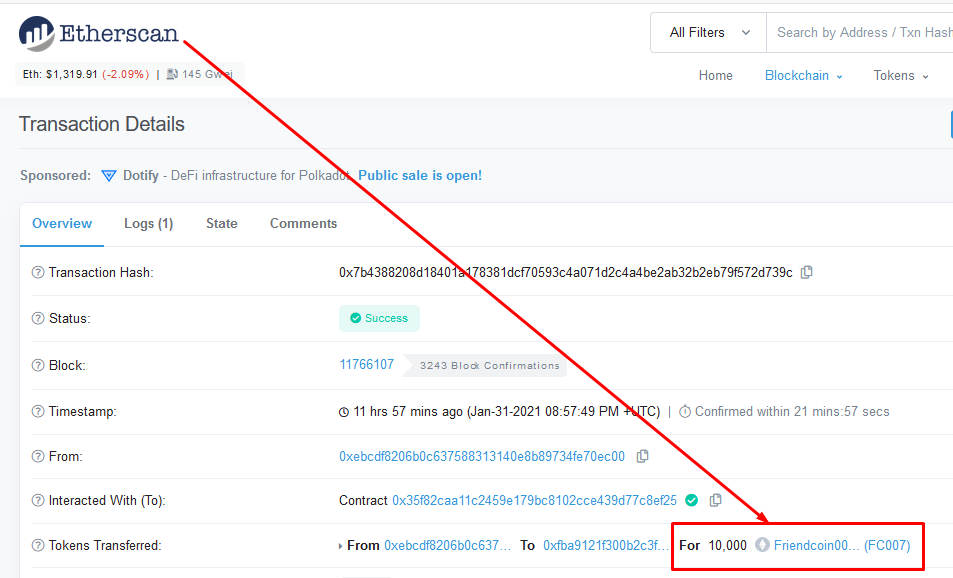The height and width of the screenshot is (578, 953).
Task: Click the Etherscan logo
Action: [x=98, y=33]
